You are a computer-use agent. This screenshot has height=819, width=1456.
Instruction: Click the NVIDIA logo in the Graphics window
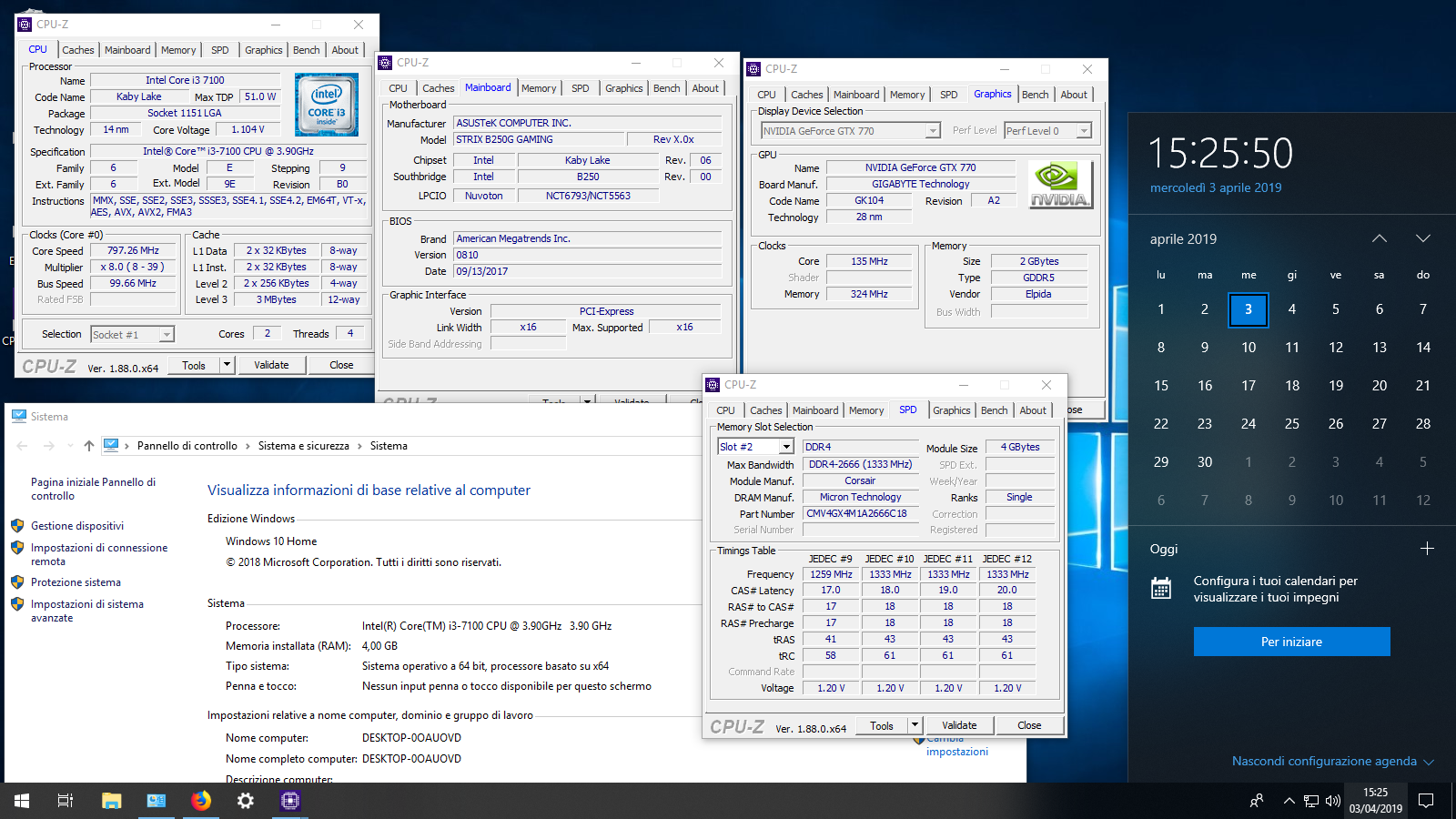pos(1060,184)
